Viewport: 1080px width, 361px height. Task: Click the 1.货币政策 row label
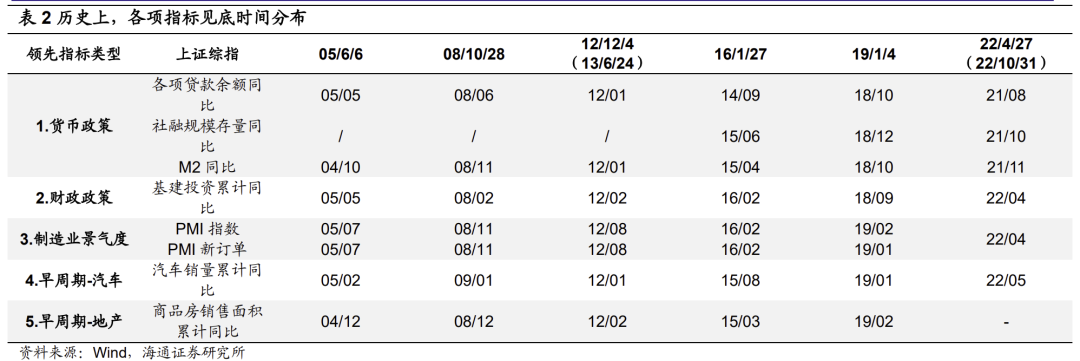tap(74, 126)
